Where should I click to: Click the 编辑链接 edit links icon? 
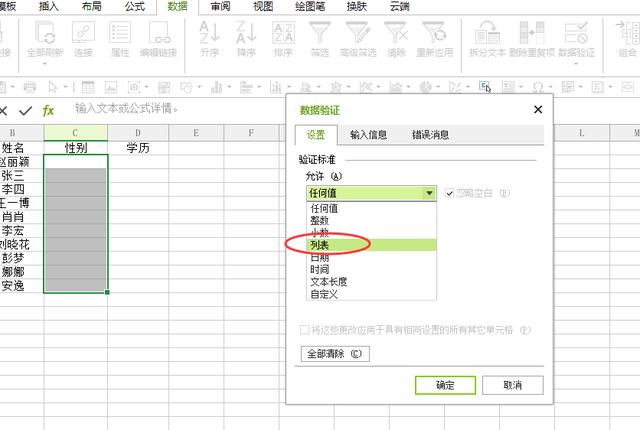pos(159,33)
